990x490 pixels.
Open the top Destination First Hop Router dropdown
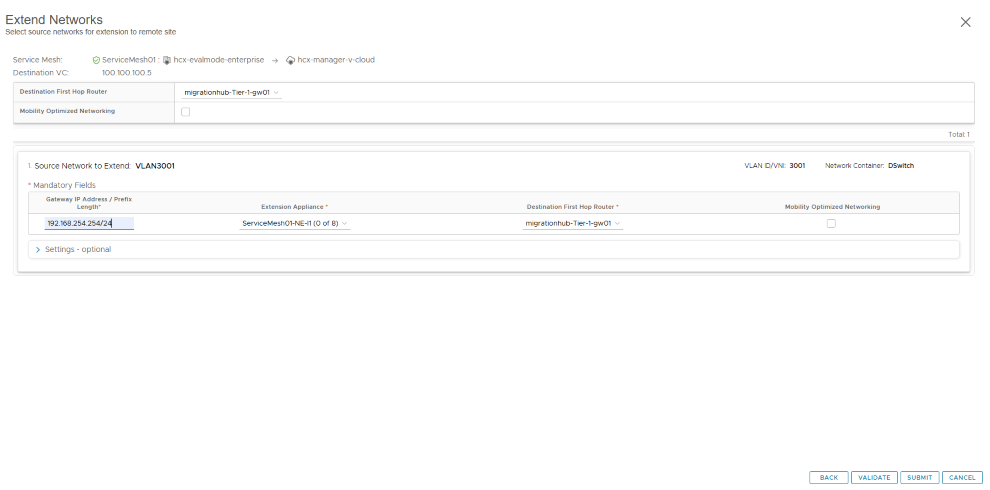click(x=232, y=92)
